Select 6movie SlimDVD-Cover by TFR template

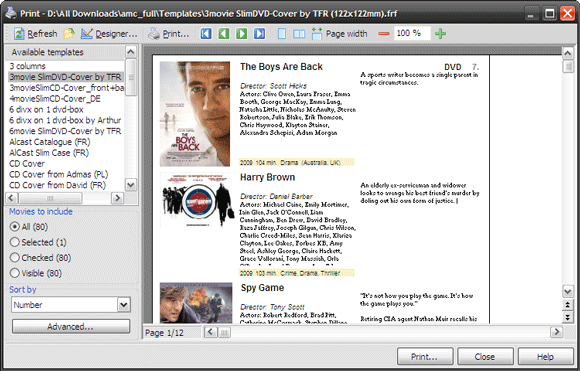66,131
